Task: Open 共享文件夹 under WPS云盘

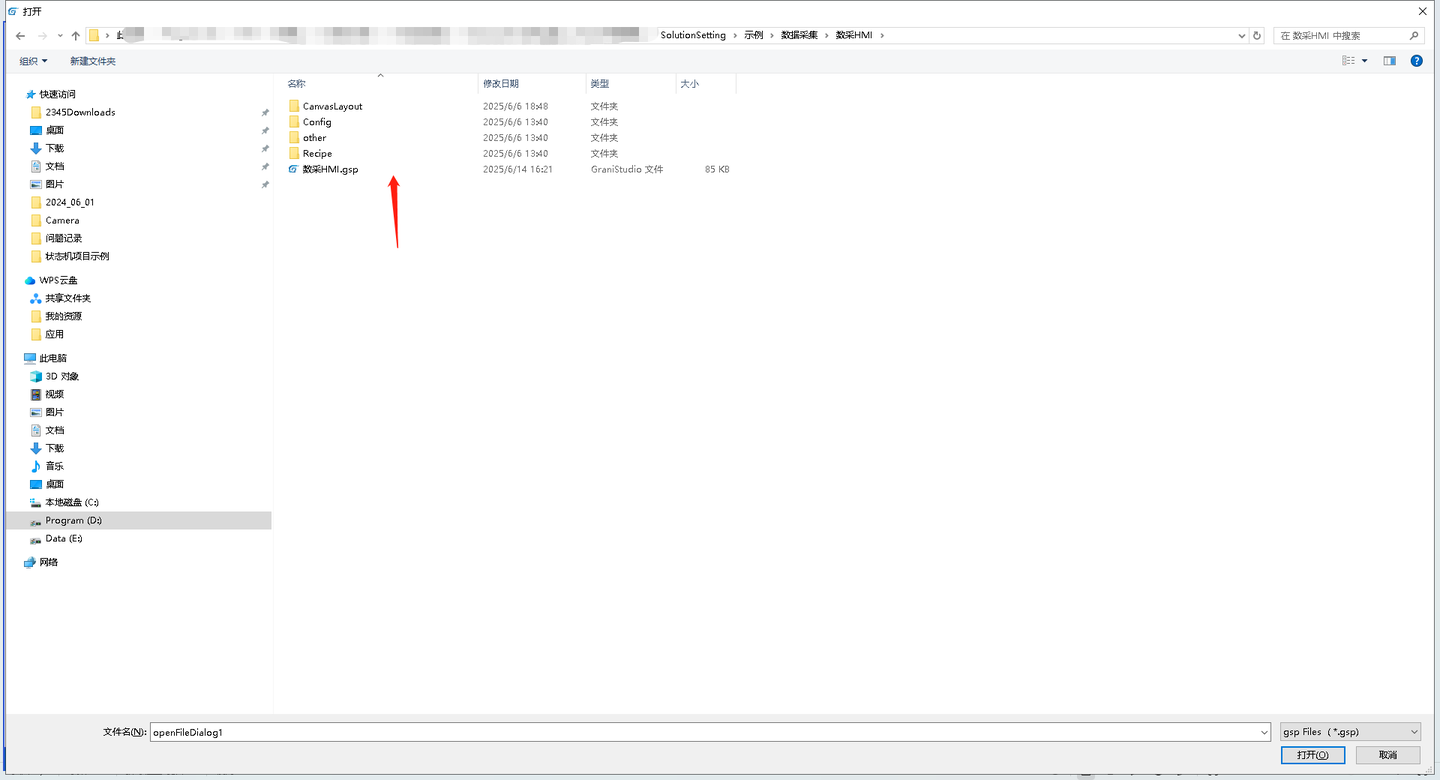Action: pyautogui.click(x=68, y=298)
